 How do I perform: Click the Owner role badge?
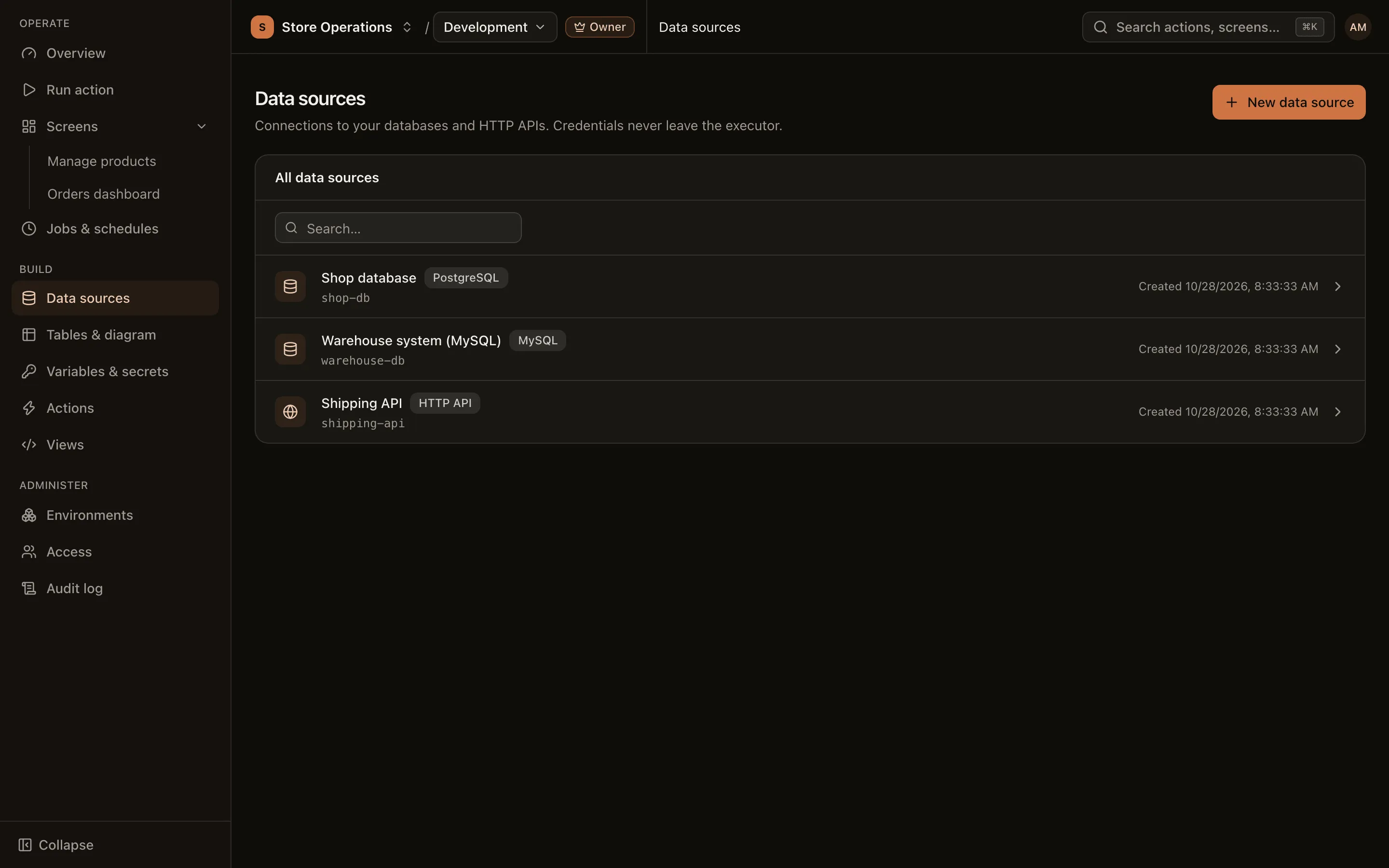pos(599,27)
